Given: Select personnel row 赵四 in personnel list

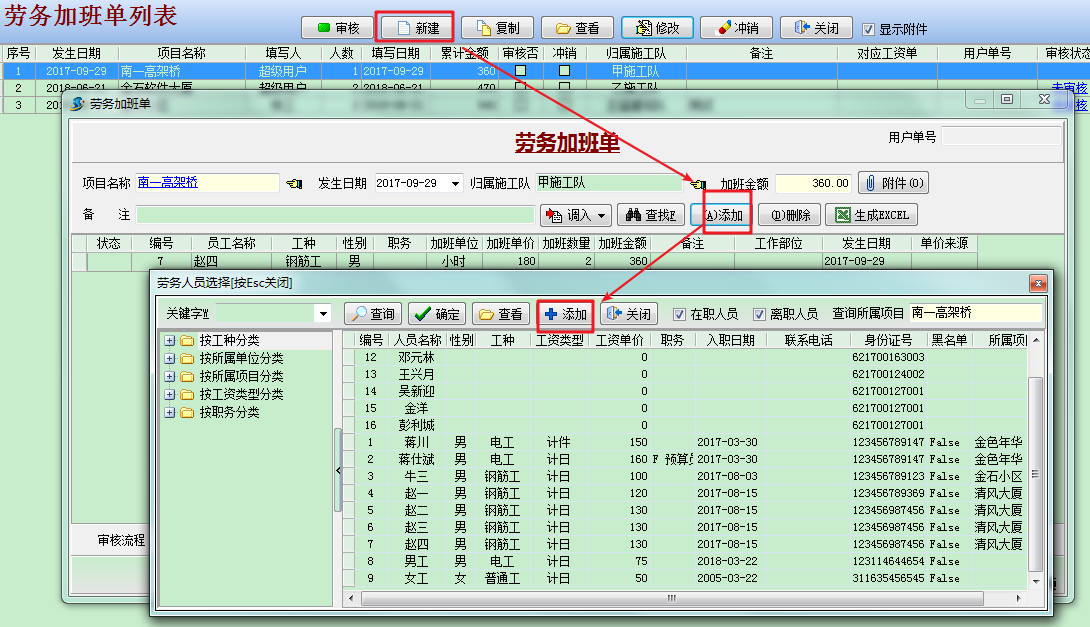Looking at the screenshot, I should tap(685, 544).
